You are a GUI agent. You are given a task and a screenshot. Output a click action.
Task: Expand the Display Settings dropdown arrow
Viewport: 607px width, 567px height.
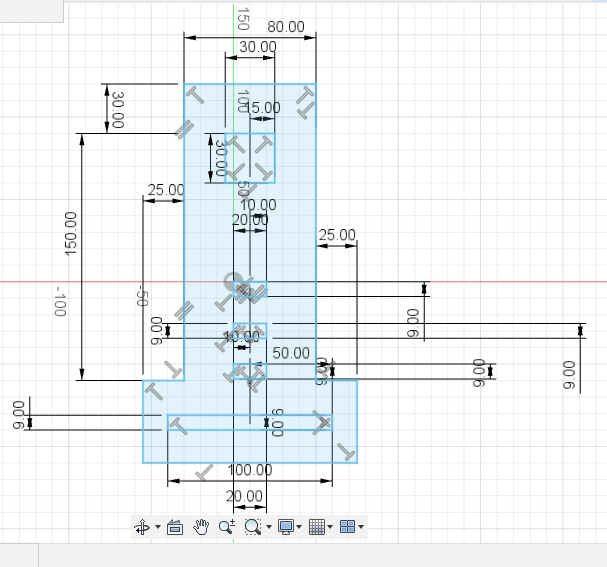(299, 527)
